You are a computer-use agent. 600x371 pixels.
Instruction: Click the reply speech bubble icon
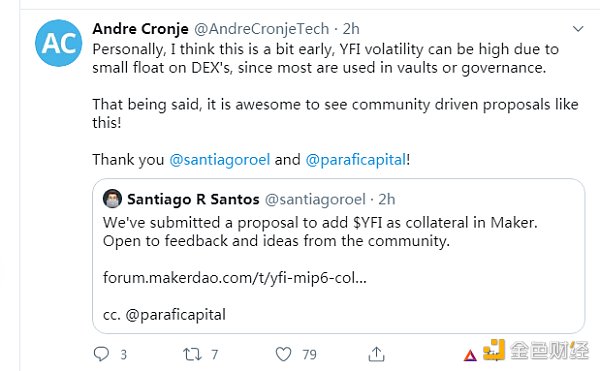(101, 354)
